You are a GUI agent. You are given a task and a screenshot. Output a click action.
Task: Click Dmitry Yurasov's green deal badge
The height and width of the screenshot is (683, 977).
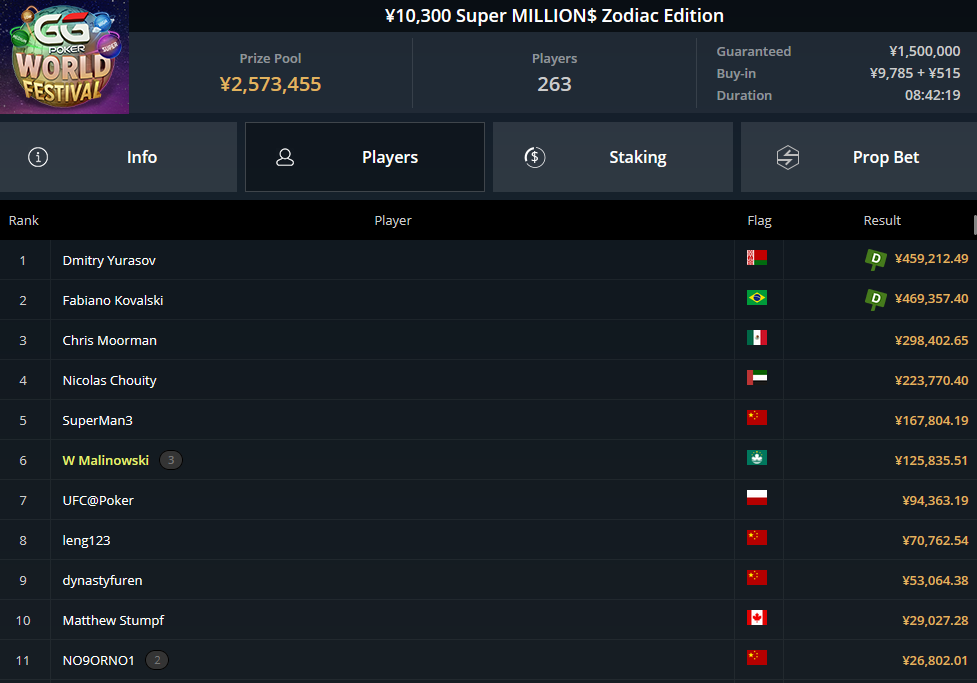875,259
